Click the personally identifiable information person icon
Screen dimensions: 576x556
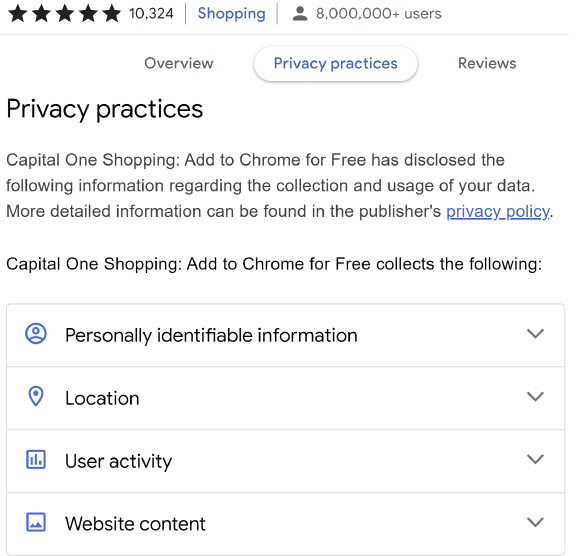[x=36, y=333]
